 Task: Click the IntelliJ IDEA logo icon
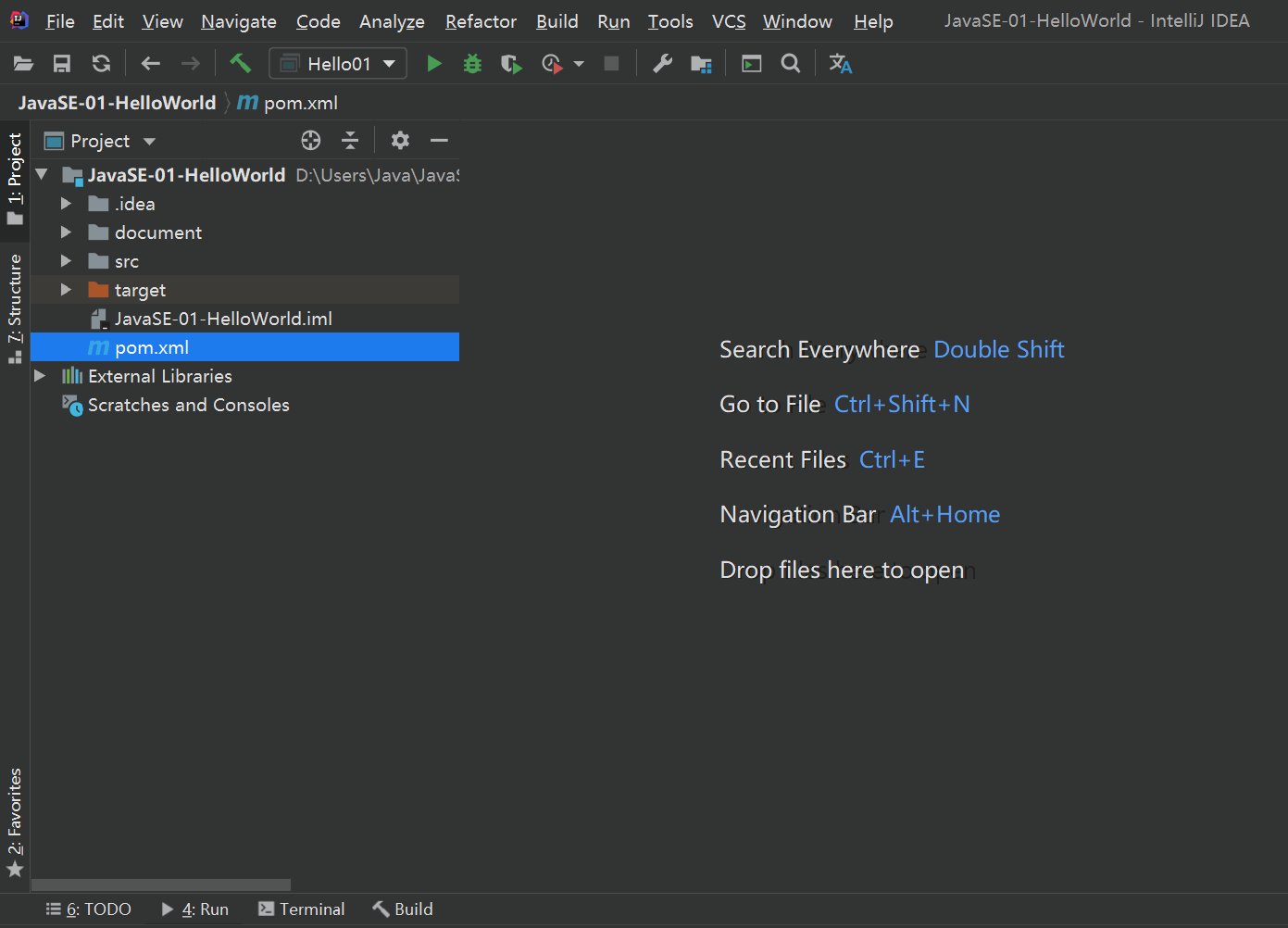(19, 20)
